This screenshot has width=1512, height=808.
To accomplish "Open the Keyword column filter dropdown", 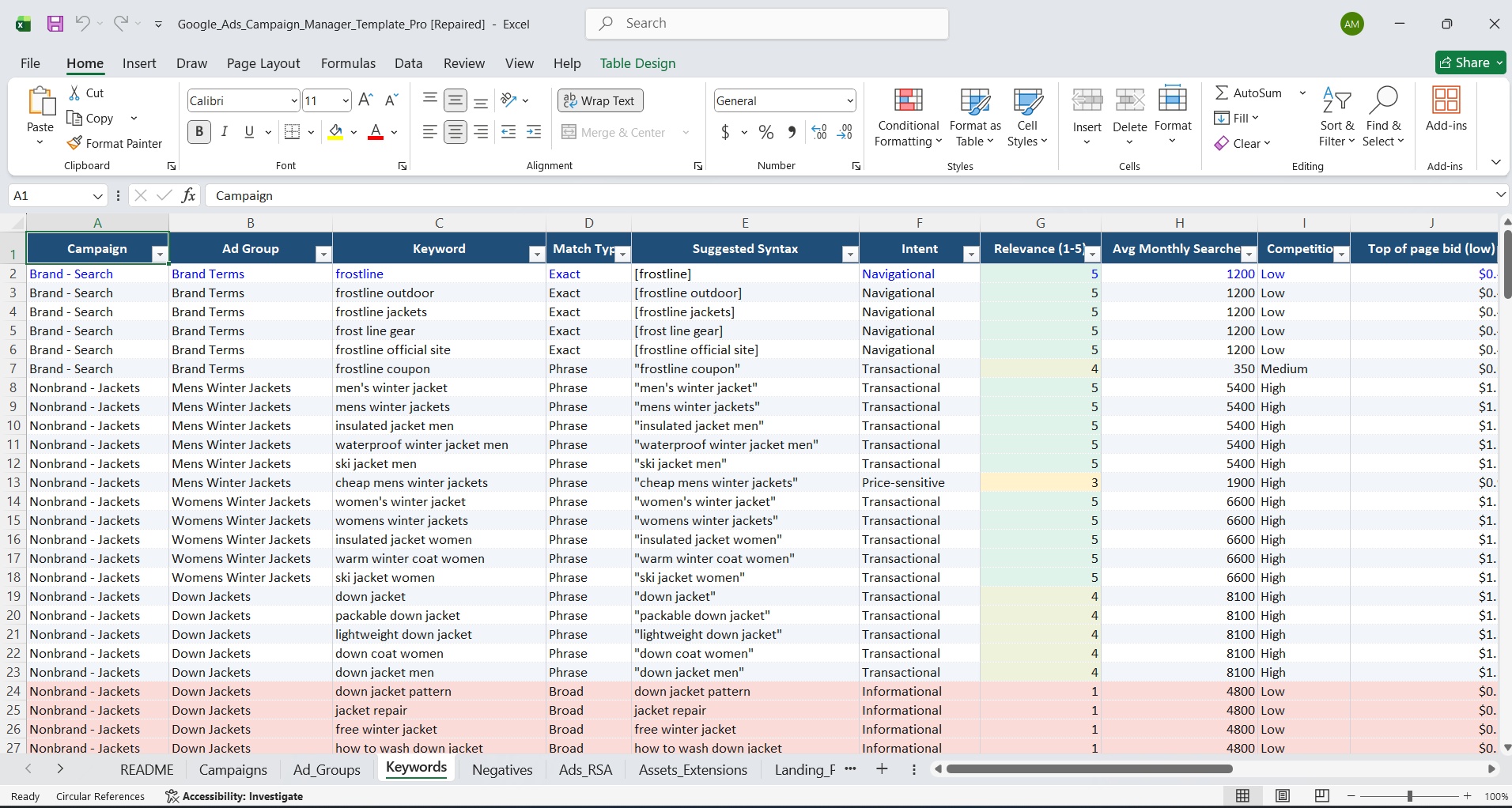I will click(536, 254).
